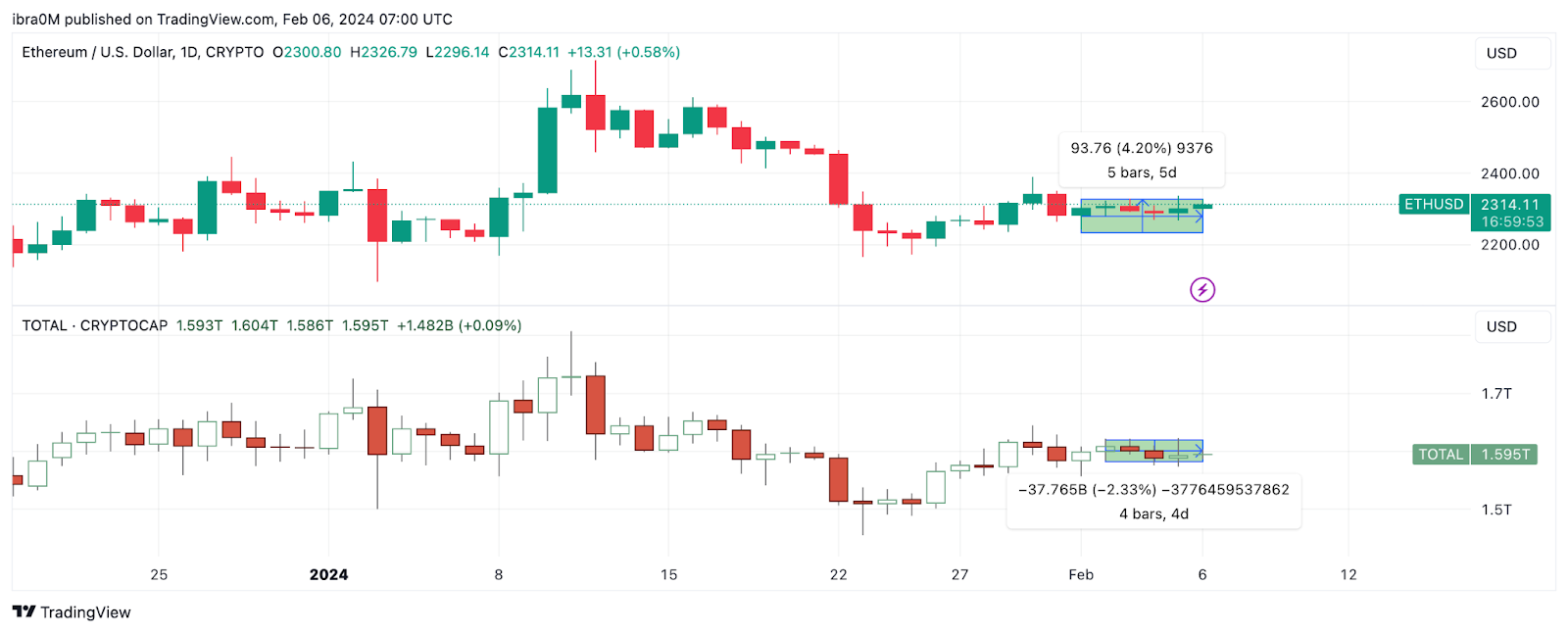Click the +0.58% change value in the legend

(x=647, y=52)
